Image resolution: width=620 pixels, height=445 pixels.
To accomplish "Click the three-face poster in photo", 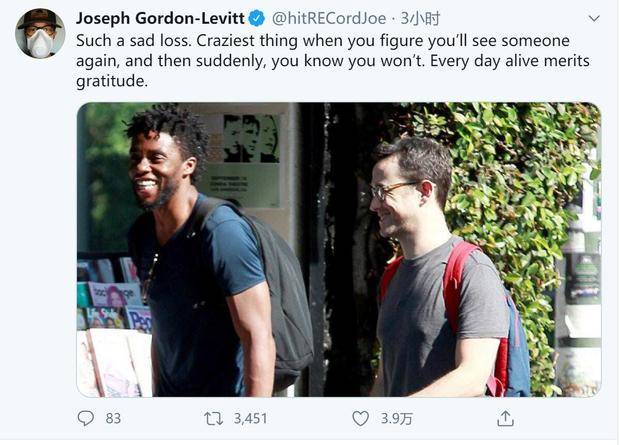I will click(251, 138).
